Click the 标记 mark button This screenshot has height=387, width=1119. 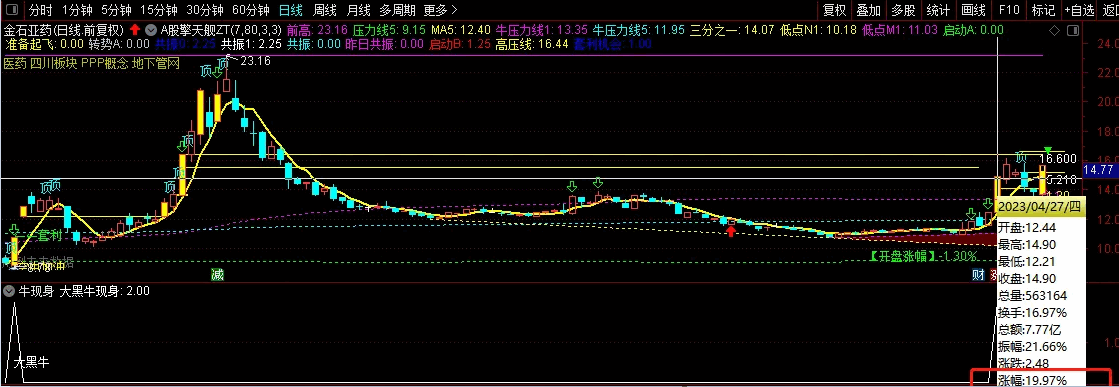[x=1043, y=10]
